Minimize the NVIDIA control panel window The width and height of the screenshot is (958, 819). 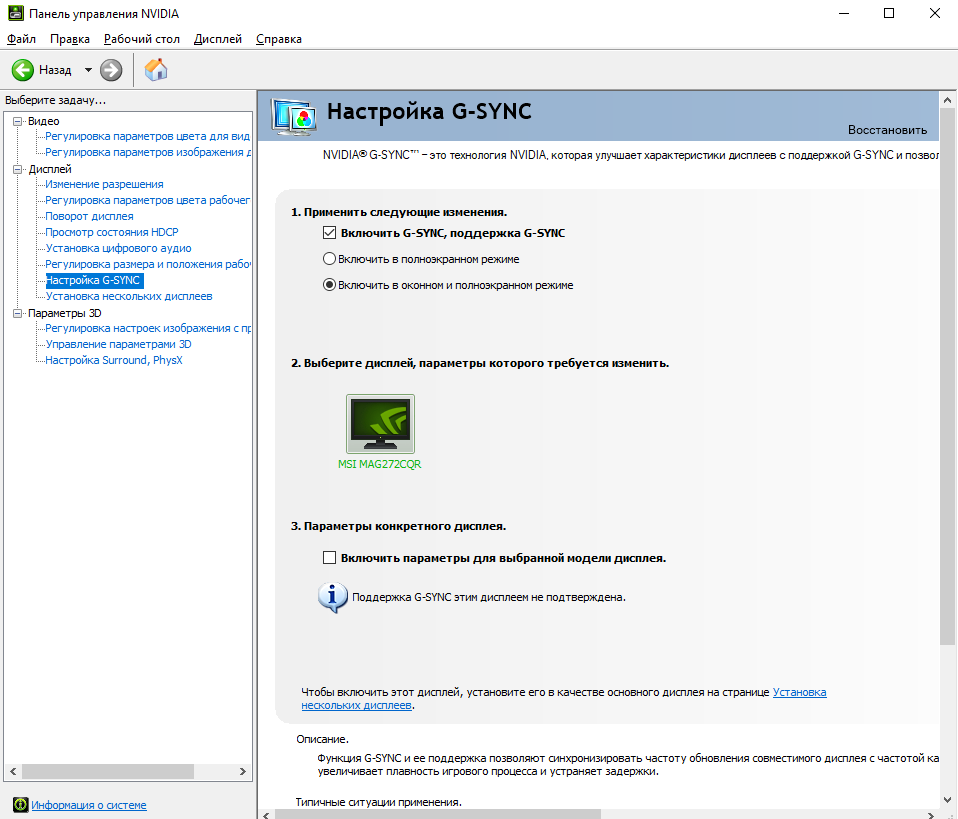[x=844, y=13]
